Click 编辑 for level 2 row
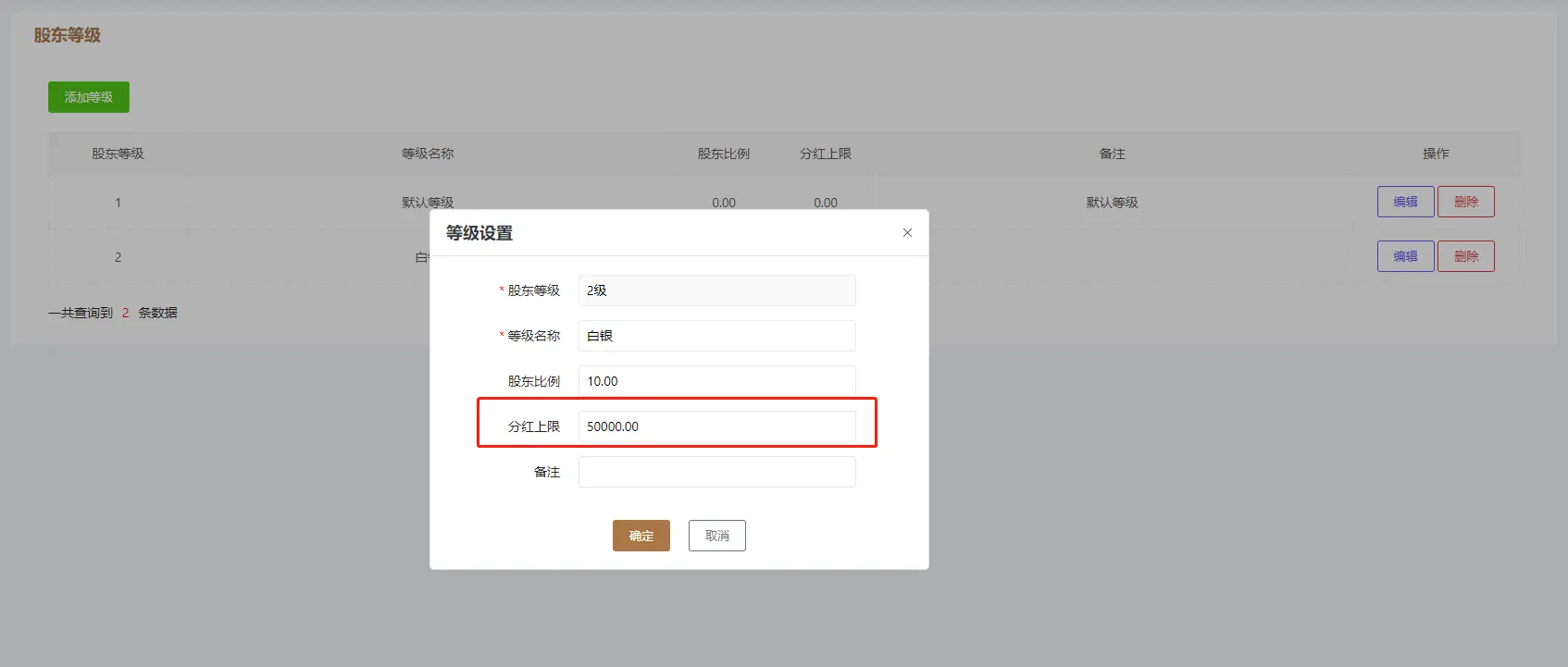 (x=1405, y=256)
